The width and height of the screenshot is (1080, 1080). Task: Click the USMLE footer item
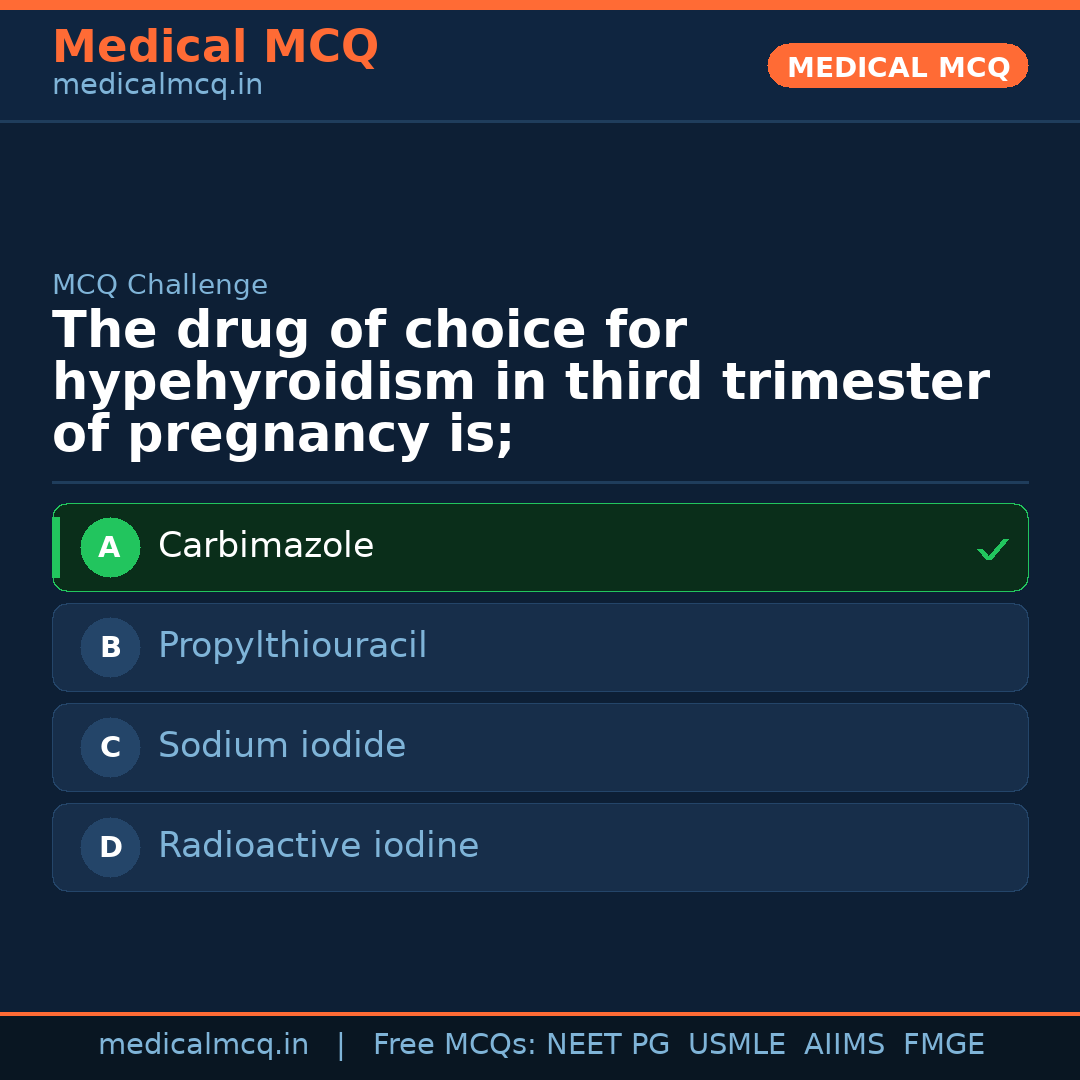pos(736,1045)
